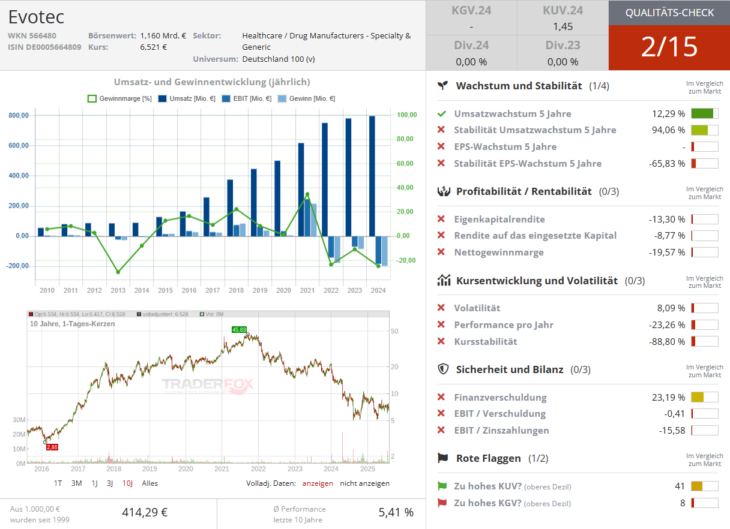Click the Börsenwert 1,160 Mrd. € value

coord(163,35)
